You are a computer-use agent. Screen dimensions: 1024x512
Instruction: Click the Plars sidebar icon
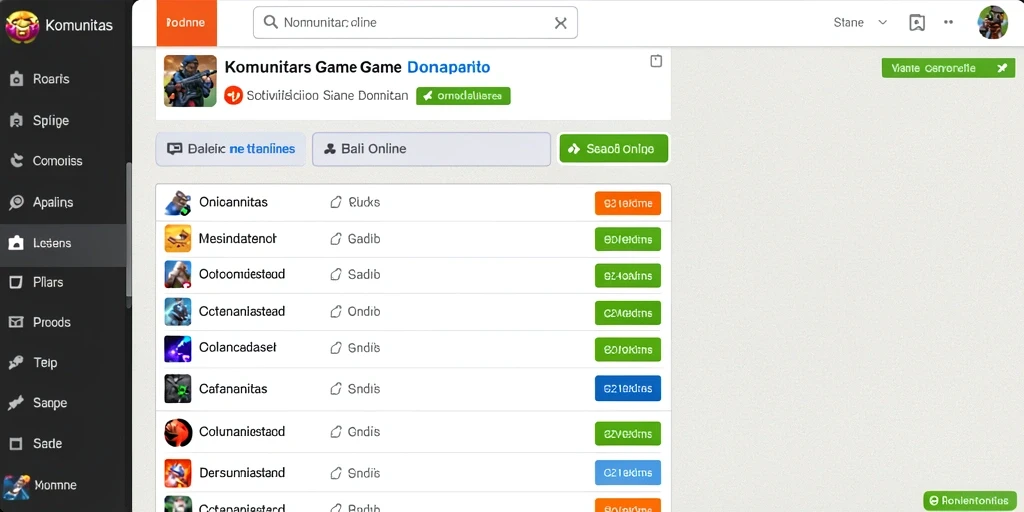tap(16, 282)
